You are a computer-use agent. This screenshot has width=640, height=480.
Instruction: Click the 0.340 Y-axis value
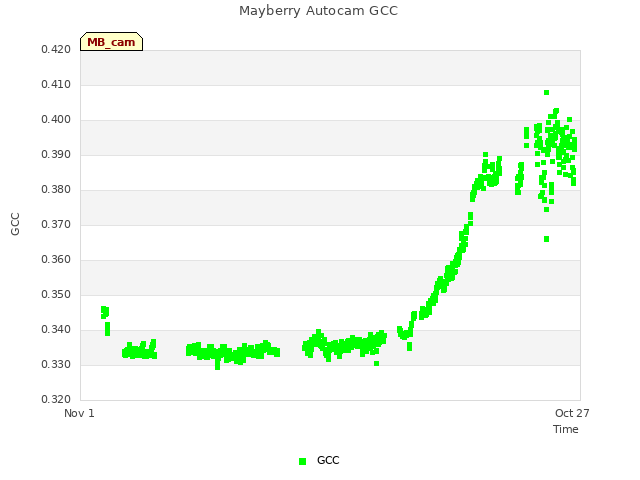click(56, 329)
